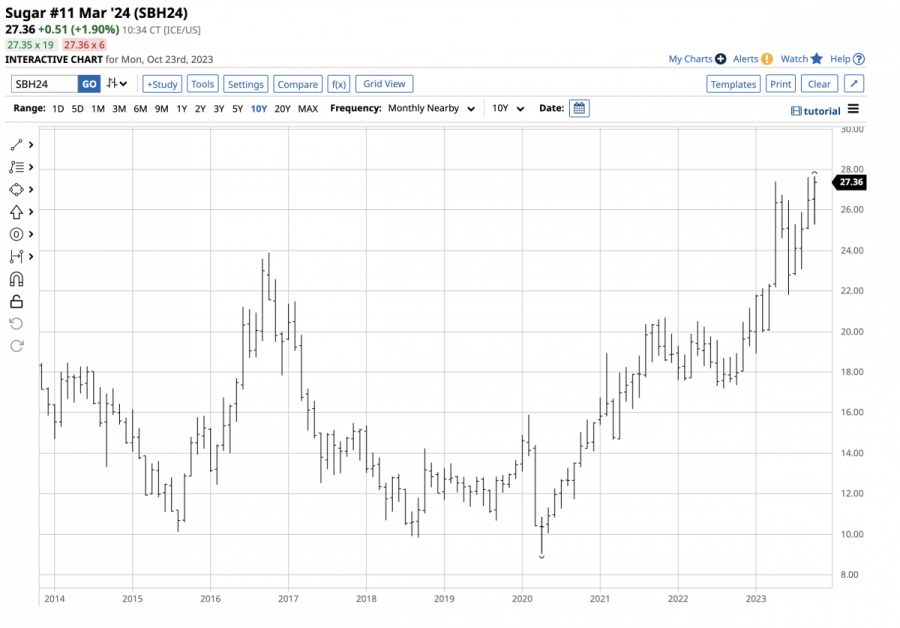The height and width of the screenshot is (628, 900).
Task: Open the Fibonacci/annotation list tool icon
Action: pyautogui.click(x=16, y=167)
